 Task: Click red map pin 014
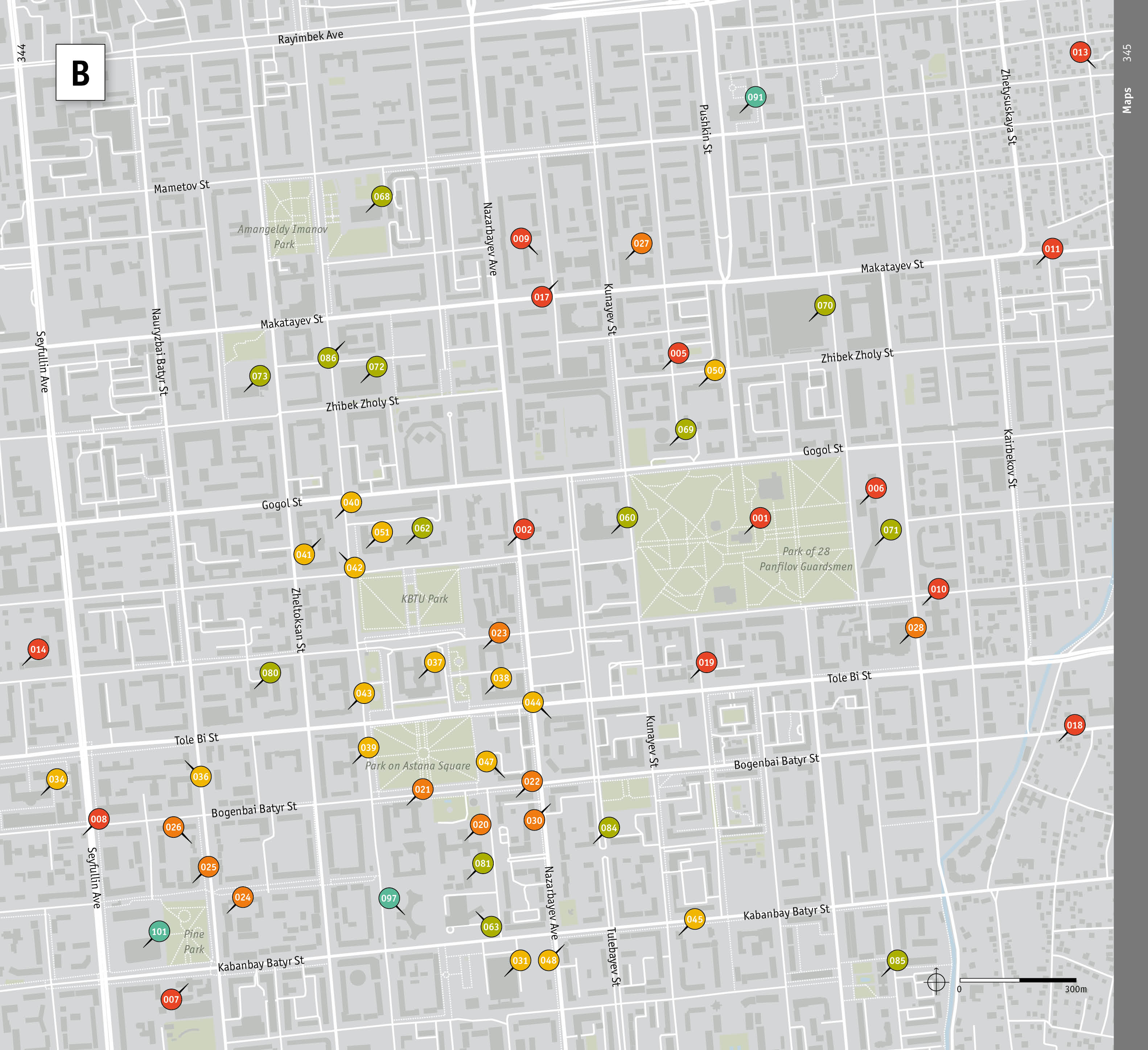[38, 649]
